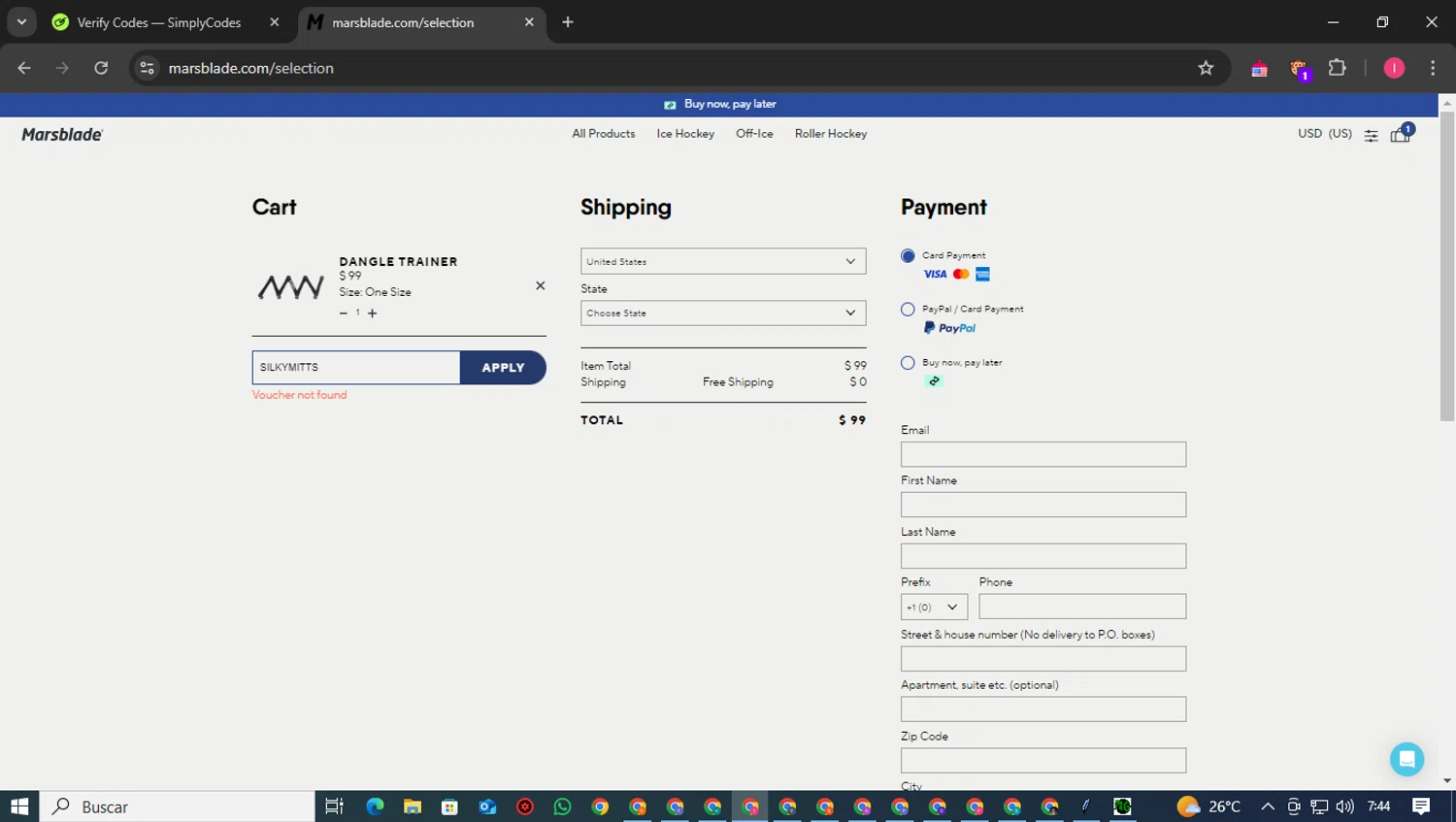Click the Dangle Trainer product thumbnail
The image size is (1456, 822).
(x=290, y=286)
